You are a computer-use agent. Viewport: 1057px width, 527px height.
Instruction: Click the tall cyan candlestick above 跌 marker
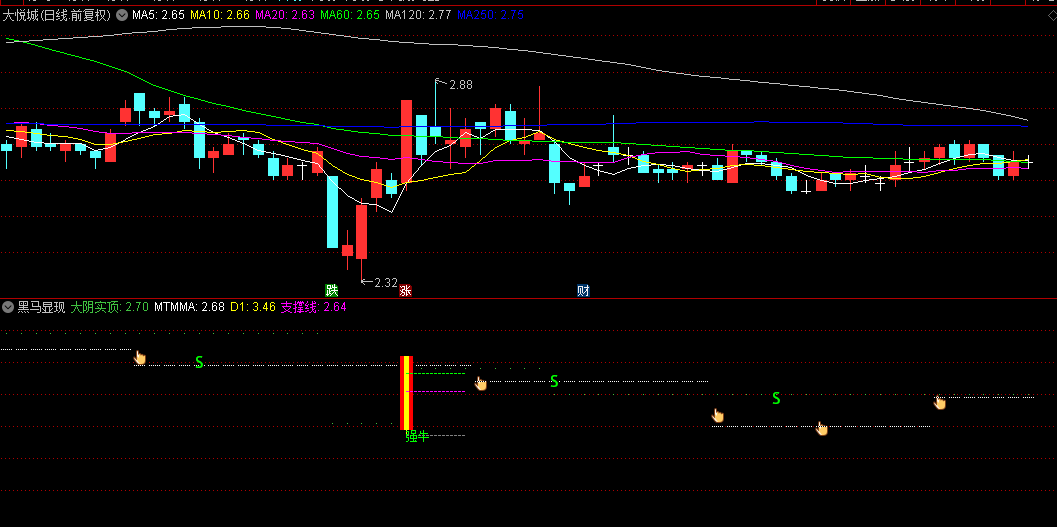(332, 212)
